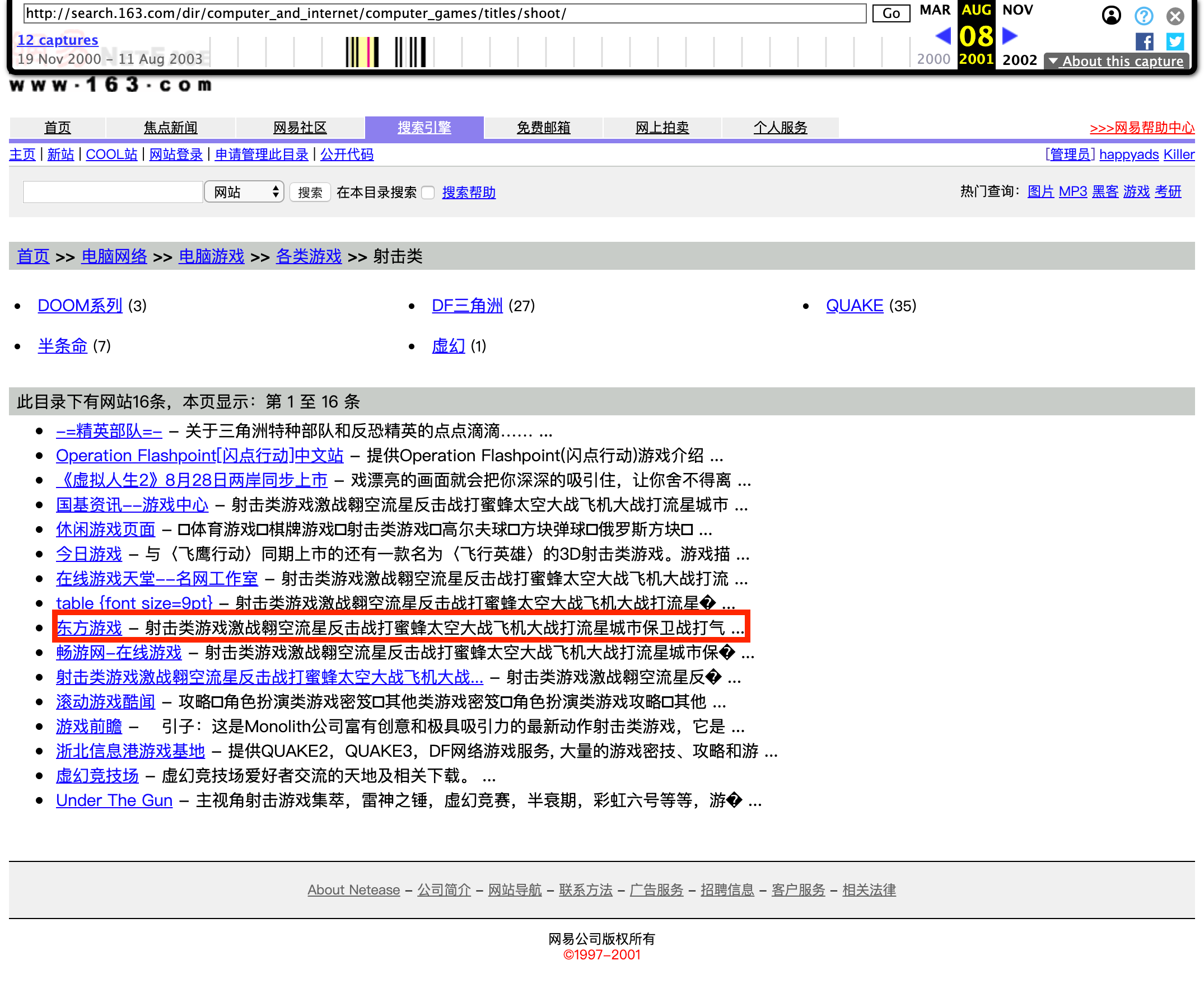
Task: Share this capture on Twitter
Action: pyautogui.click(x=1174, y=41)
